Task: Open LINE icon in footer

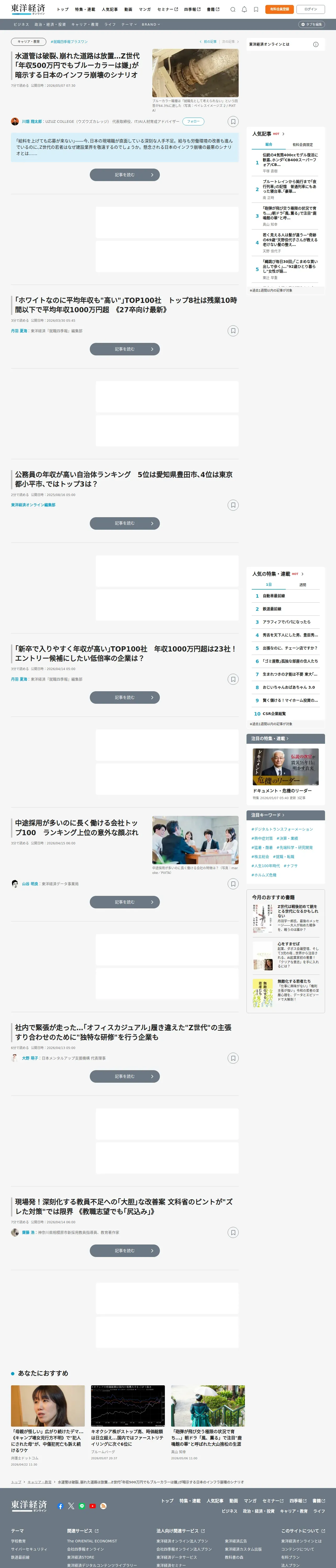Action: coord(82,1506)
